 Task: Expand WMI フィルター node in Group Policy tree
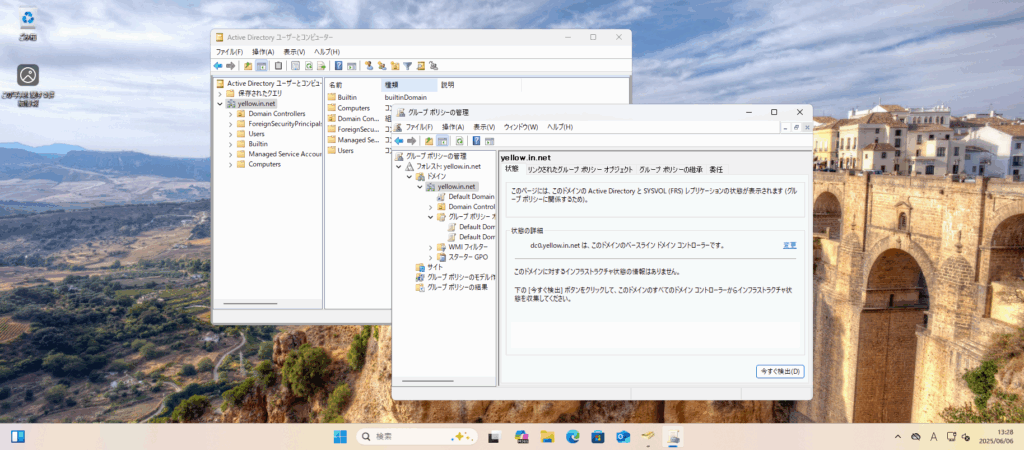tap(430, 247)
